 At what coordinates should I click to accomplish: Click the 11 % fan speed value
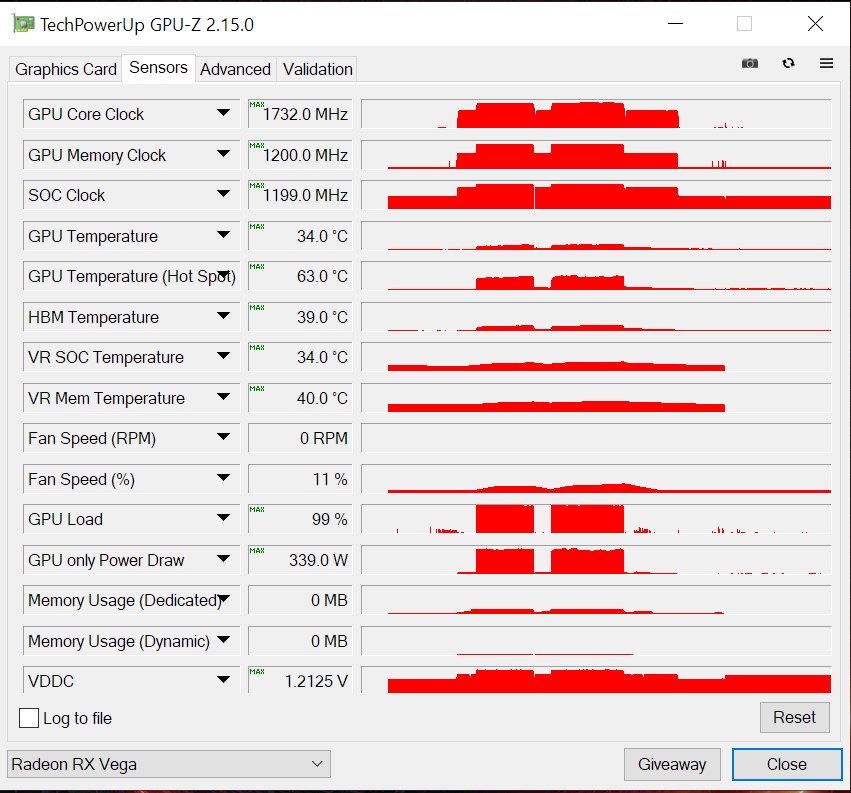pyautogui.click(x=300, y=479)
